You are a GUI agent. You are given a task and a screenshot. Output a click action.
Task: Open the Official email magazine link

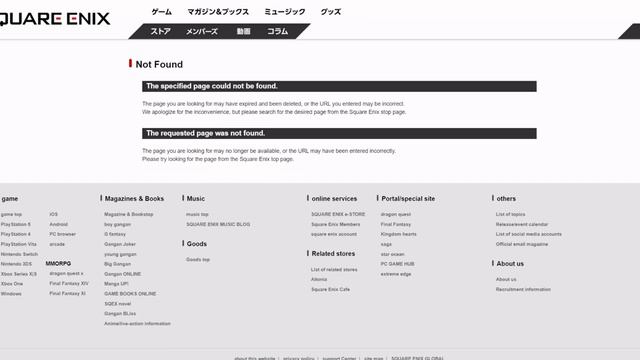click(522, 244)
